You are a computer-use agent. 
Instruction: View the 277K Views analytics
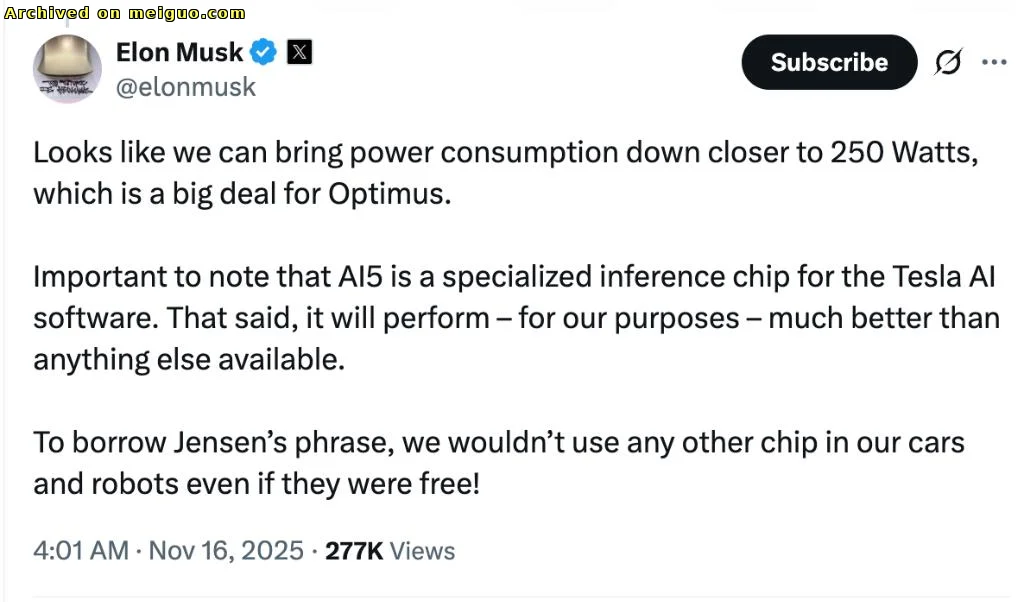tap(390, 551)
